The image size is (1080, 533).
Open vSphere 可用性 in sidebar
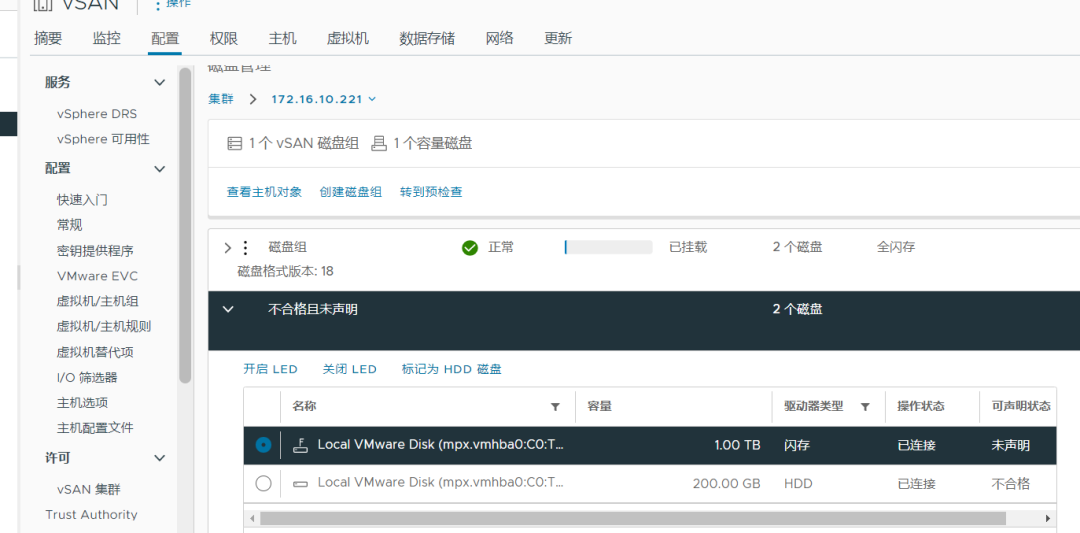pyautogui.click(x=103, y=139)
